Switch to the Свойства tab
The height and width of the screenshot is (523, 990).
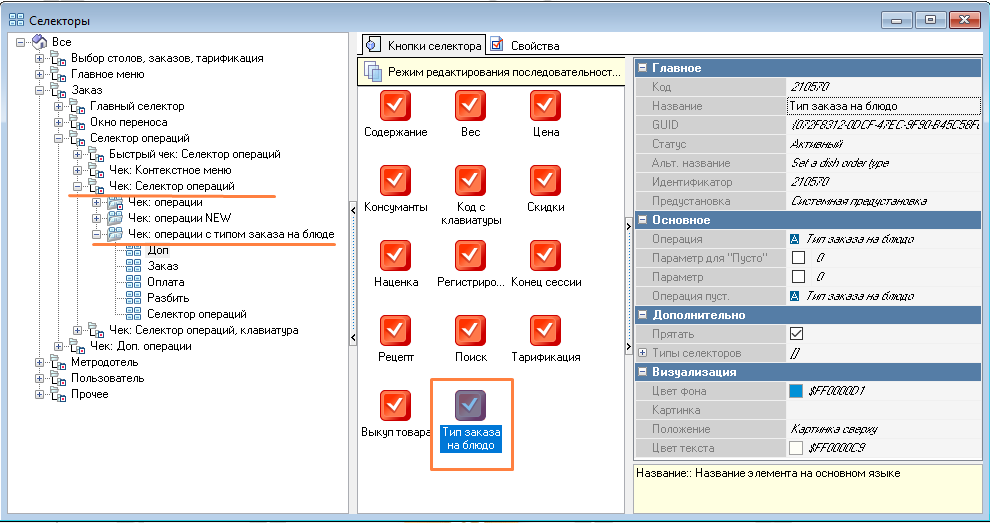(x=525, y=45)
